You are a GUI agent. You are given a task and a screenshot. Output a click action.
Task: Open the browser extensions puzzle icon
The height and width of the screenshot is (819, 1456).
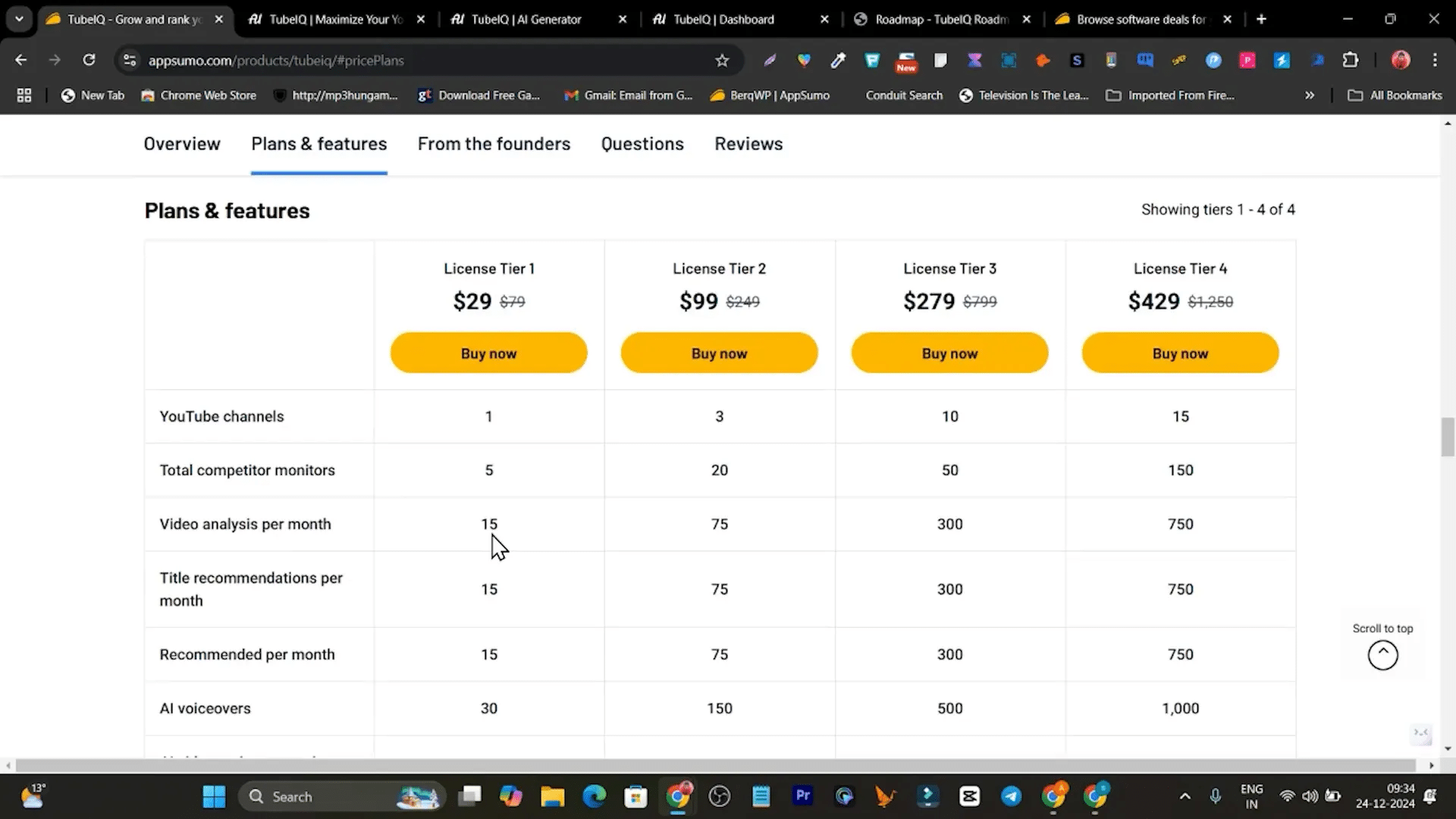coord(1351,60)
